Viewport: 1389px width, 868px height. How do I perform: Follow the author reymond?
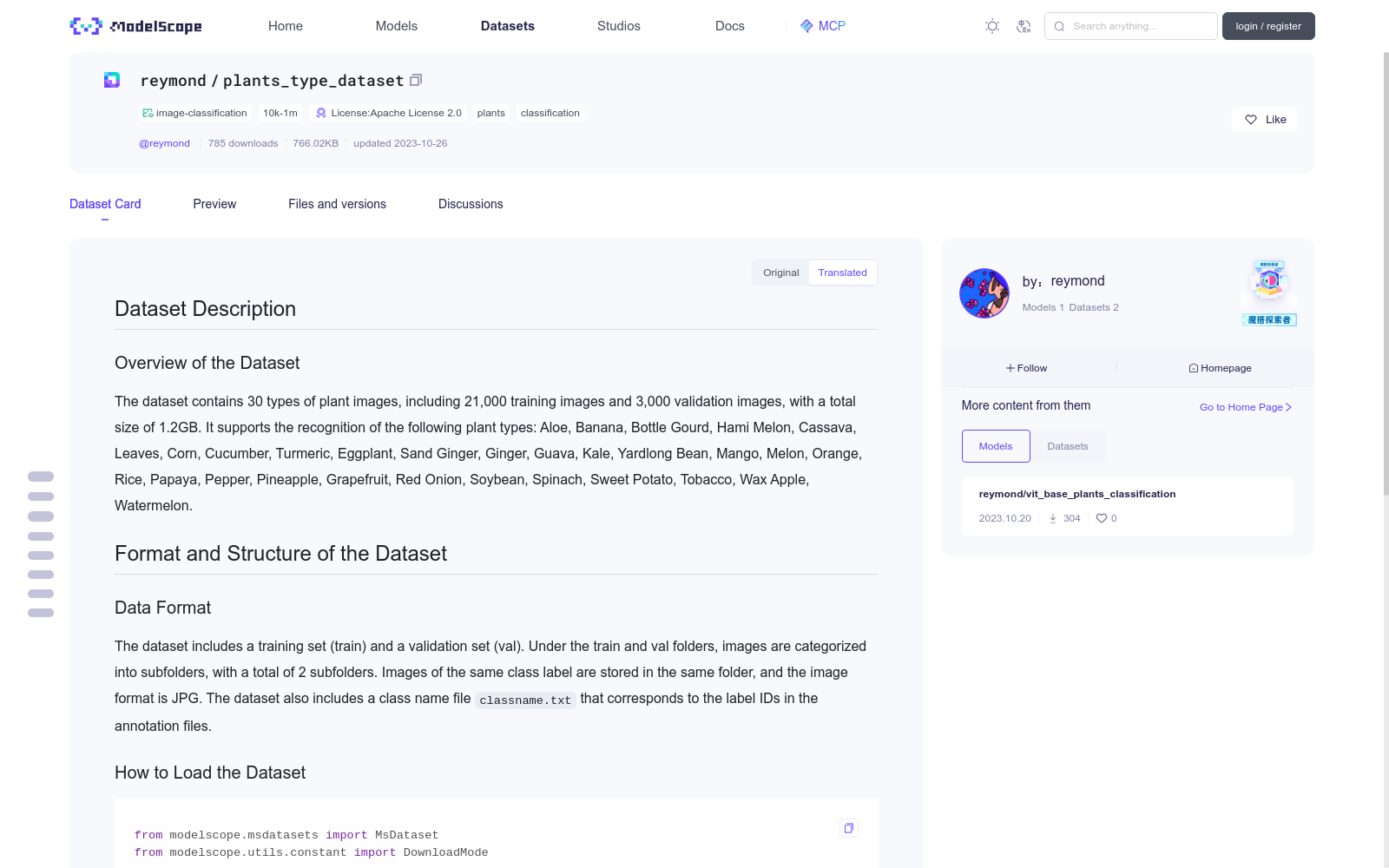click(x=1027, y=368)
